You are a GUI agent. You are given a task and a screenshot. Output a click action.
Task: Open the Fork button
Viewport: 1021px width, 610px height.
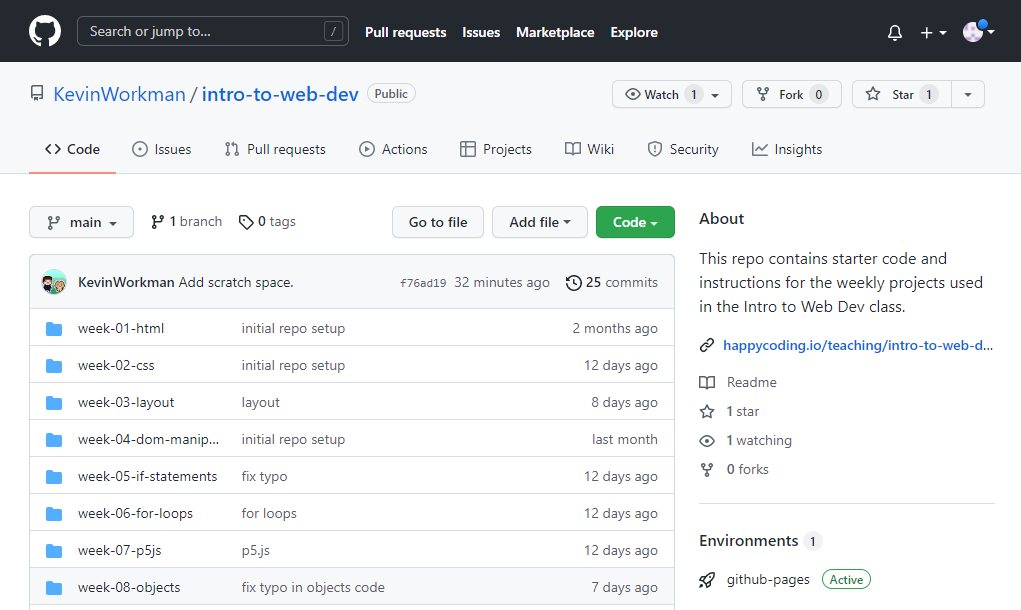tap(791, 94)
